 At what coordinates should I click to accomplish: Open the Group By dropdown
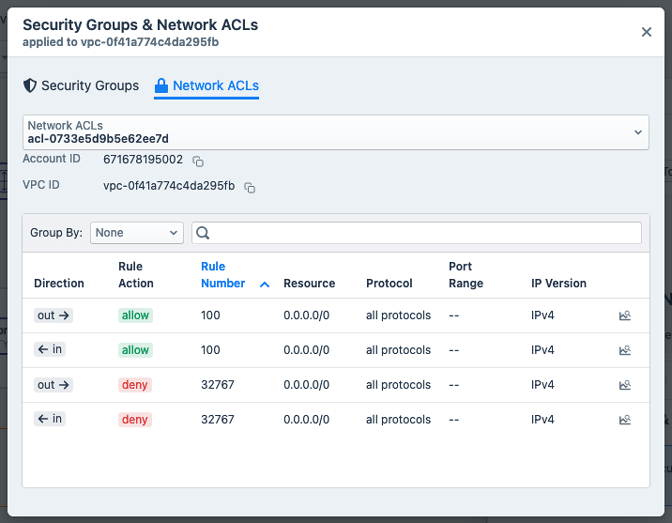pos(137,233)
